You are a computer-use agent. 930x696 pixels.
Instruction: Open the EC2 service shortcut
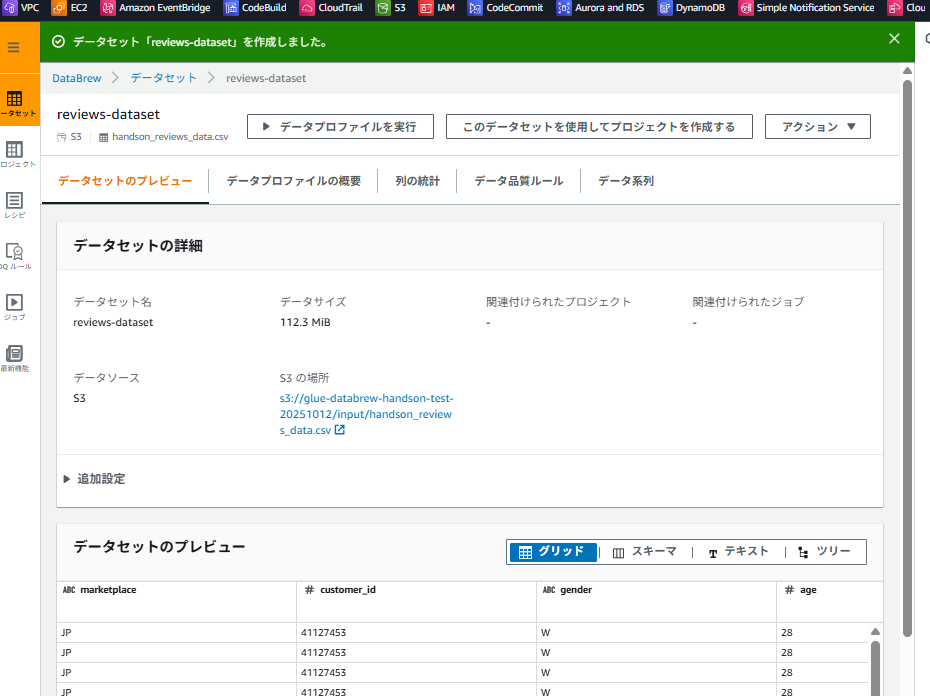pyautogui.click(x=69, y=8)
